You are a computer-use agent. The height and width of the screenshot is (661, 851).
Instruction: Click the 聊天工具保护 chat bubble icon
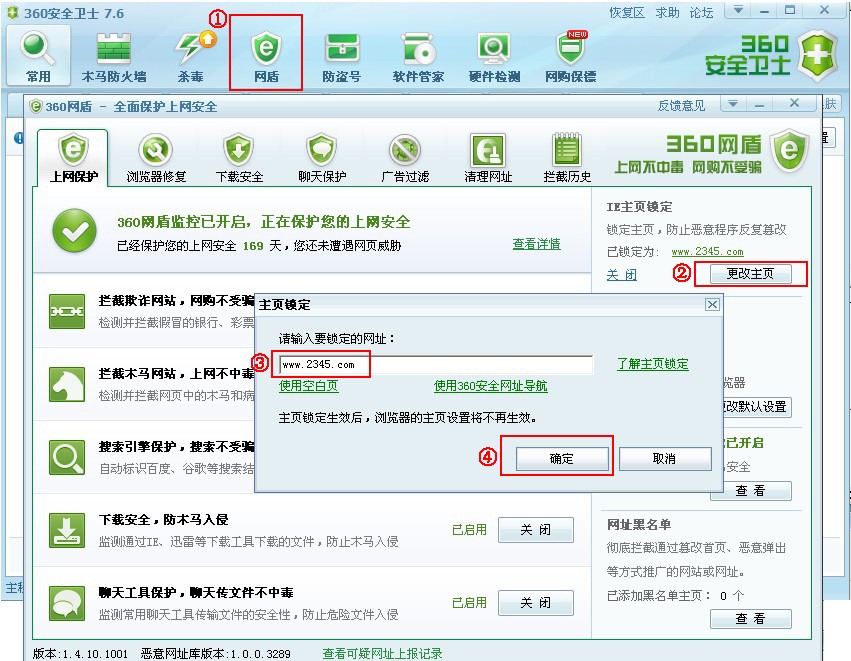tap(67, 603)
